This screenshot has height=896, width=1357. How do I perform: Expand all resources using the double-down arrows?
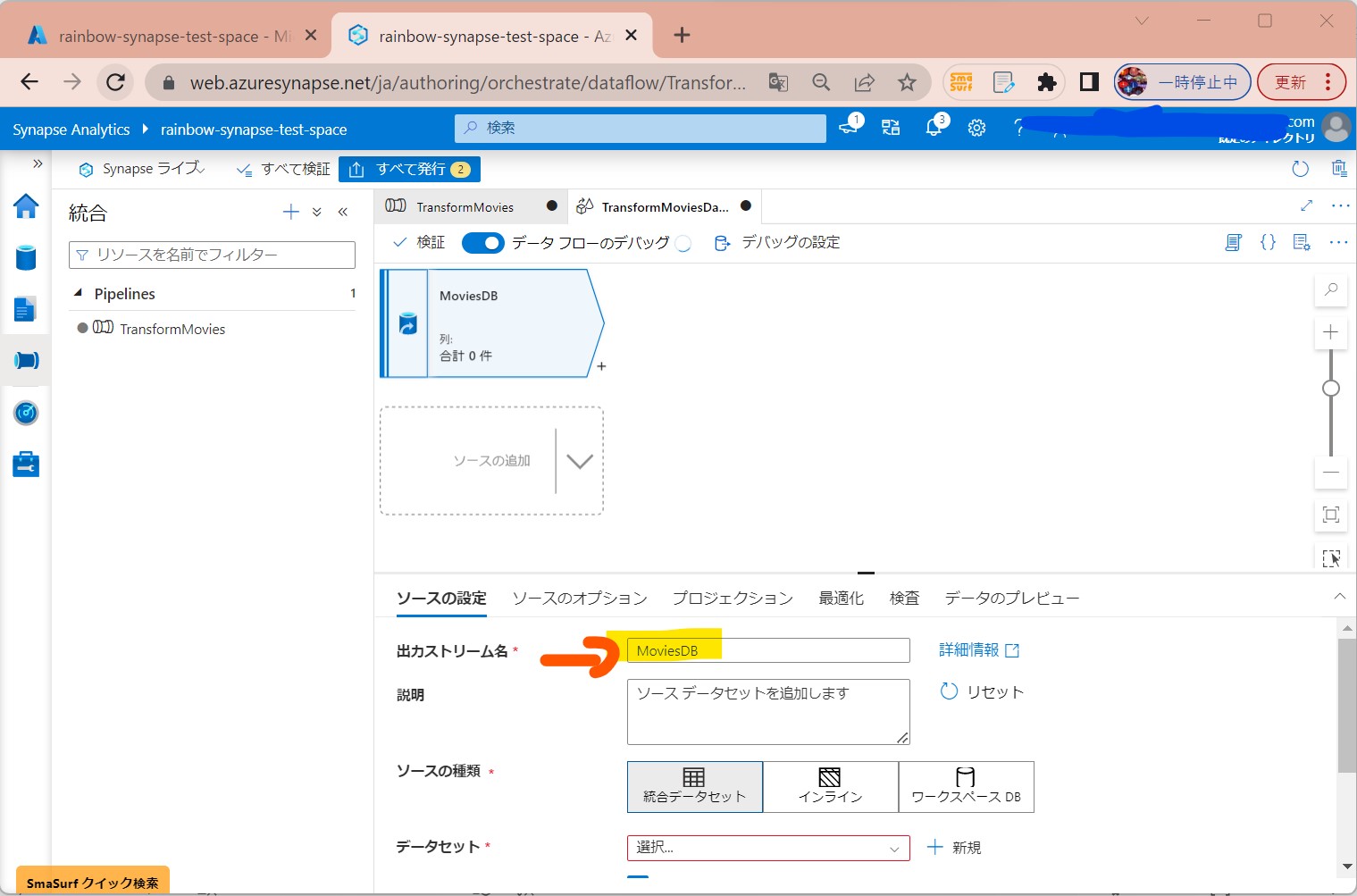pos(316,212)
